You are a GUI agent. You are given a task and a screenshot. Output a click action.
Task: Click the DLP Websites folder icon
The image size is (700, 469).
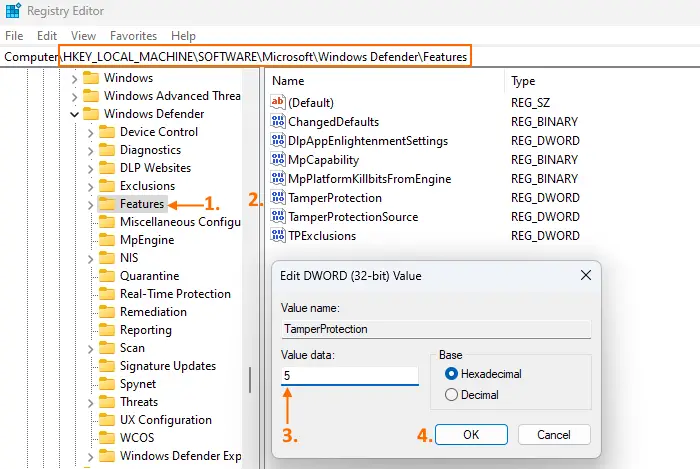107,168
